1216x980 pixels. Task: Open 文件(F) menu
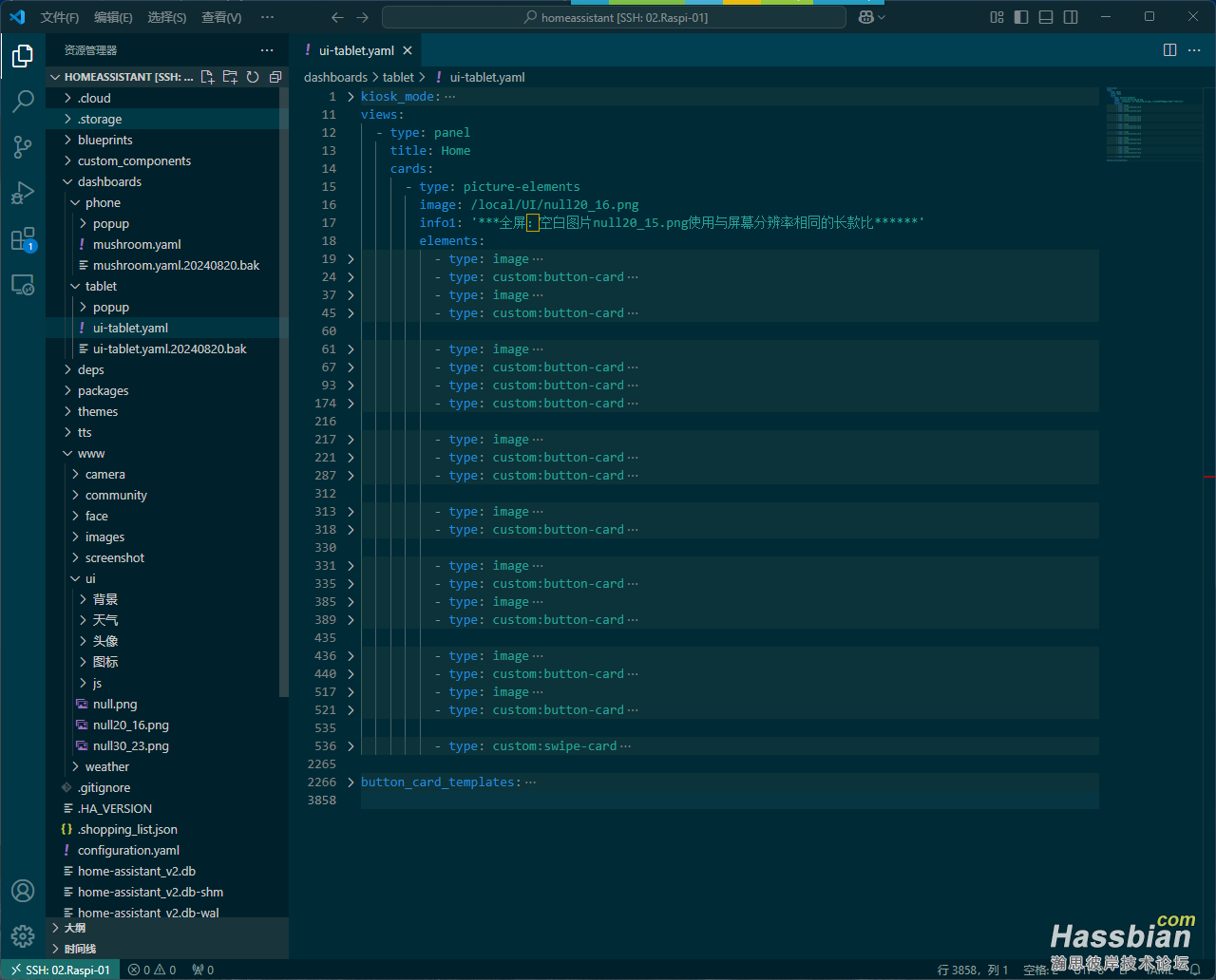pyautogui.click(x=60, y=17)
